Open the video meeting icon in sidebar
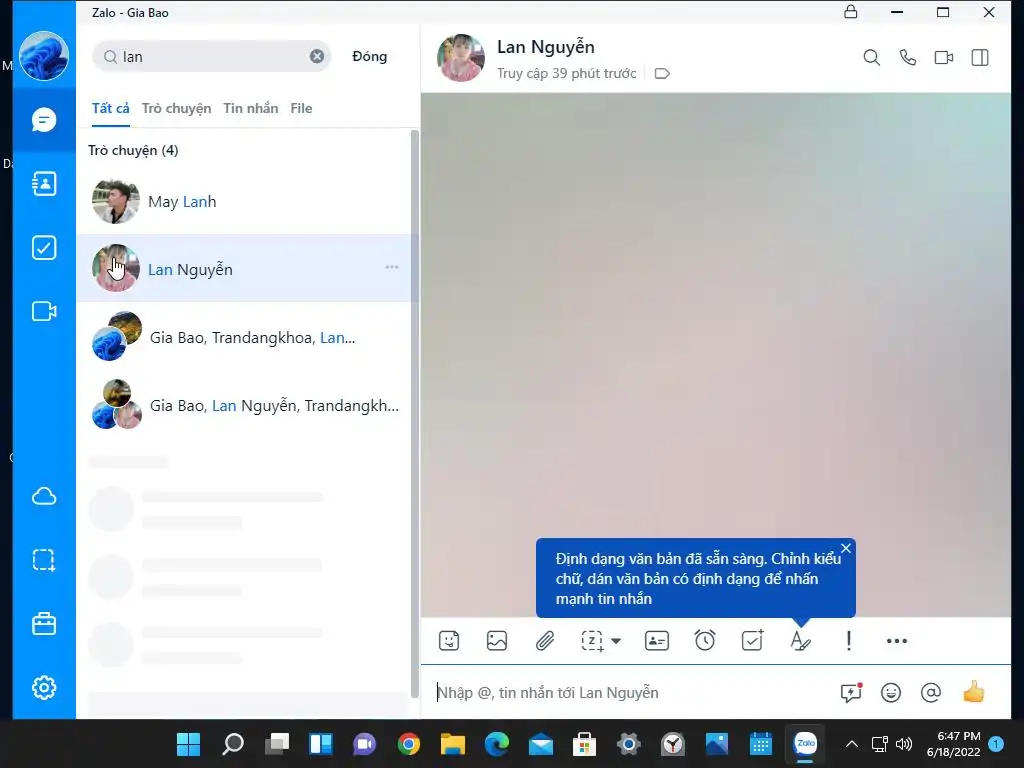This screenshot has height=768, width=1024. pyautogui.click(x=44, y=312)
